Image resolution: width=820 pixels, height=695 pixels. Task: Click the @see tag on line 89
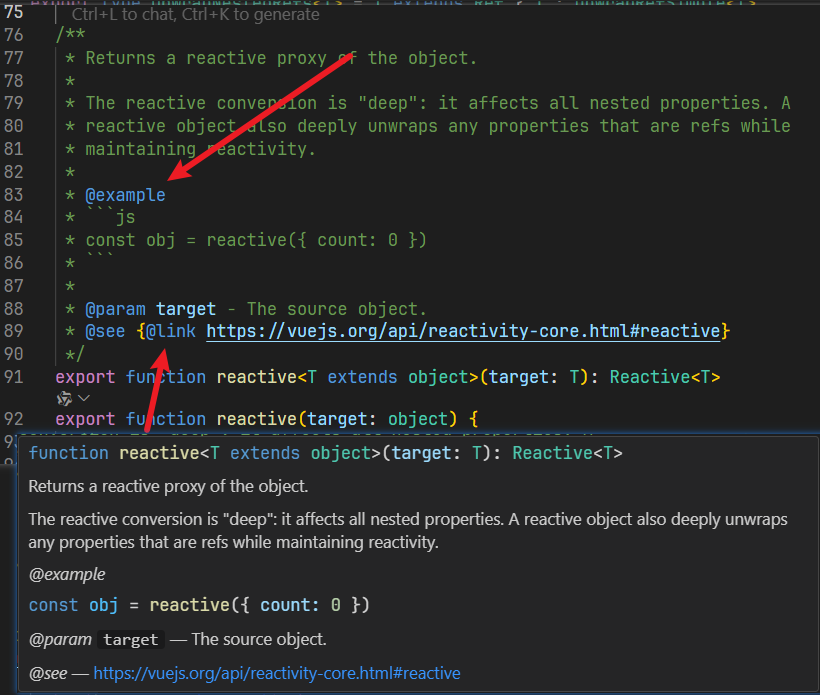105,331
